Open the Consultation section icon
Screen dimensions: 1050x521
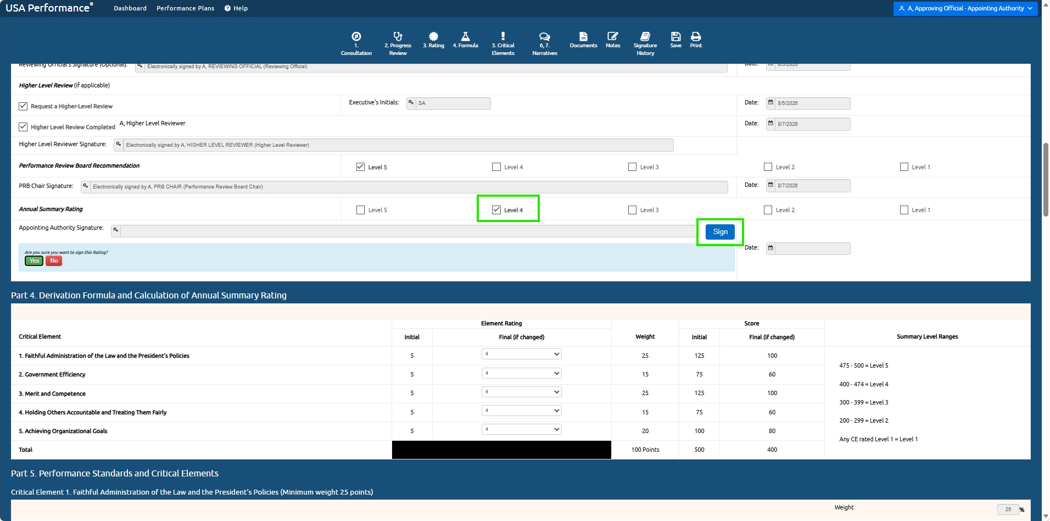(x=356, y=36)
